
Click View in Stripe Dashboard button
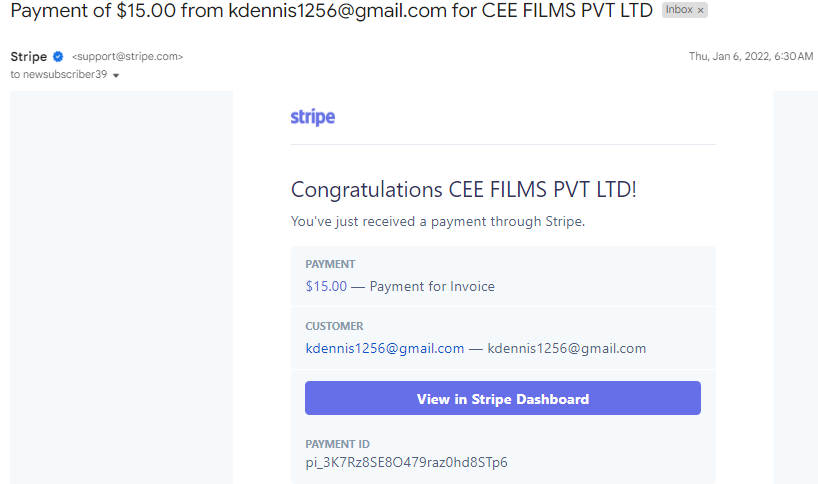tap(503, 398)
